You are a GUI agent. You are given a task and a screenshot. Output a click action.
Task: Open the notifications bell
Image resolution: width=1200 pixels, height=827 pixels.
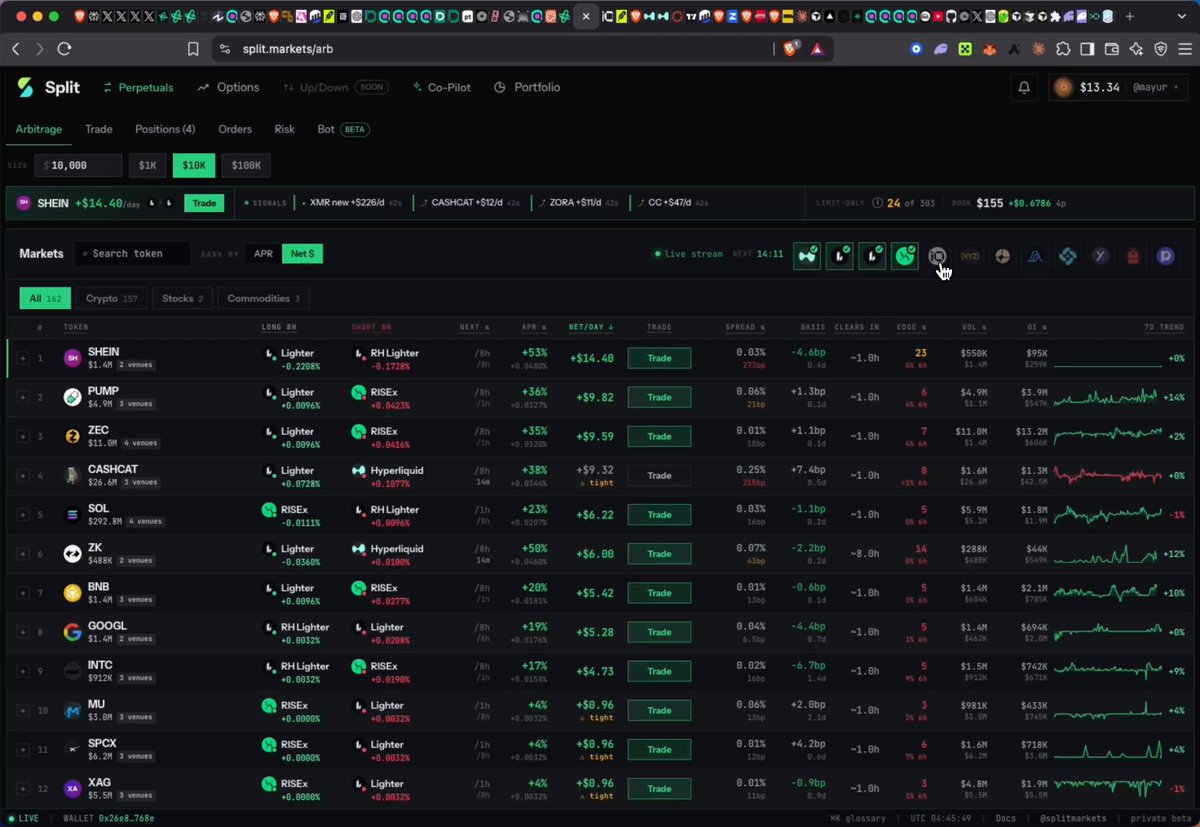pos(1024,88)
